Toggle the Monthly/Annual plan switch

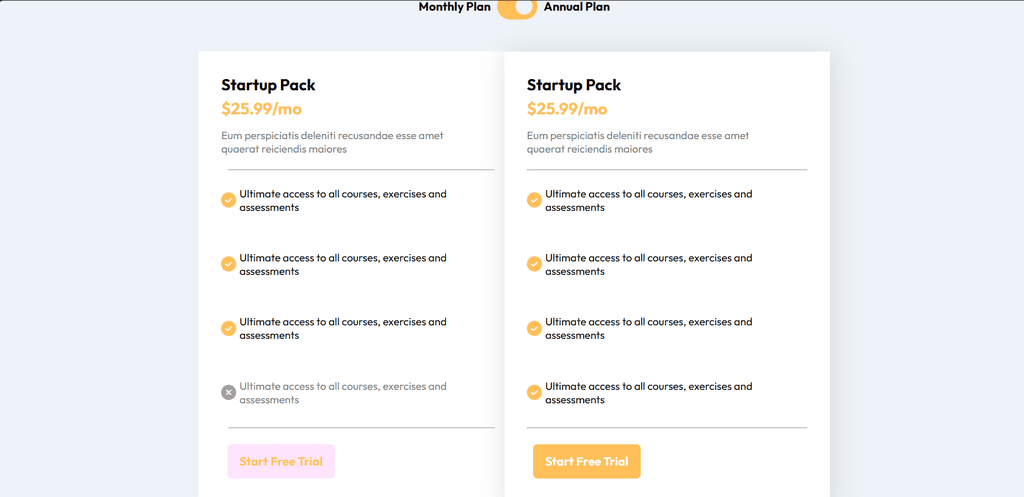click(x=517, y=8)
